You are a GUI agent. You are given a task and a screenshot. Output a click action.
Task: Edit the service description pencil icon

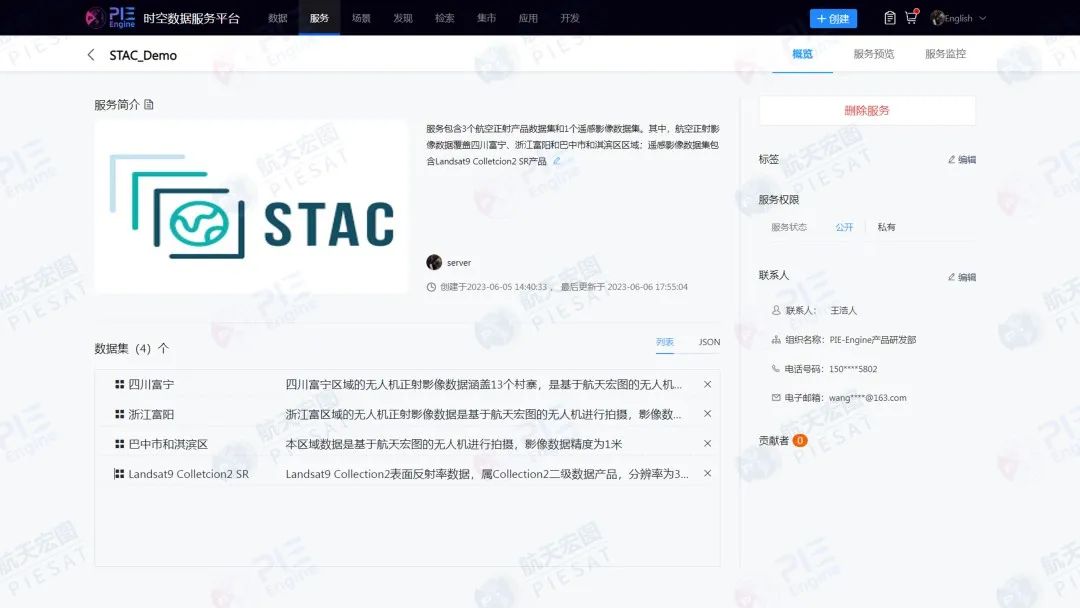click(557, 161)
